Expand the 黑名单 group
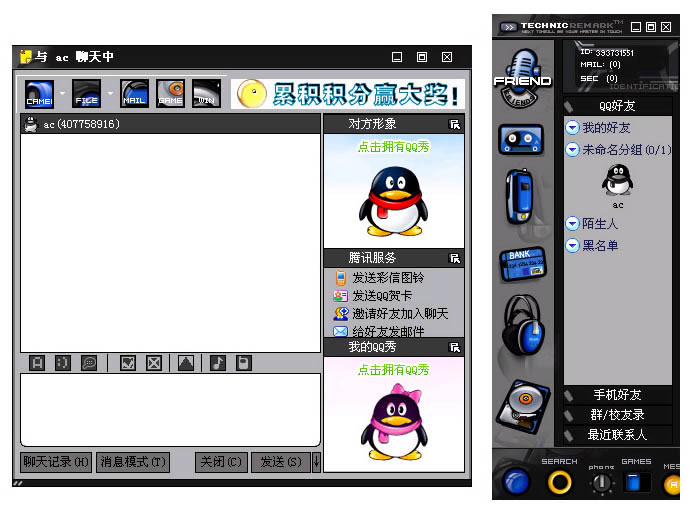 coord(573,245)
